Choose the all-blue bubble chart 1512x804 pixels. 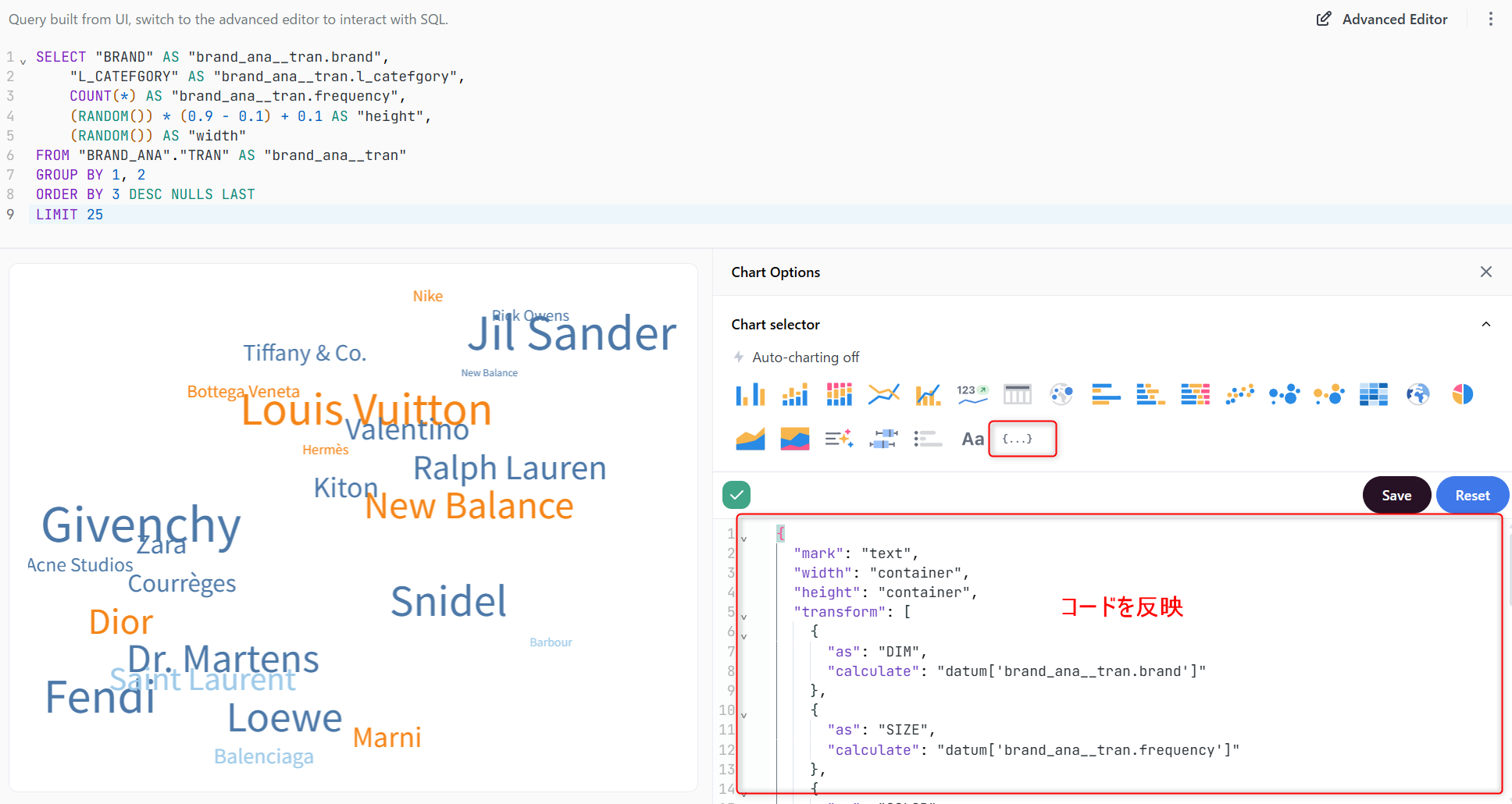1285,395
